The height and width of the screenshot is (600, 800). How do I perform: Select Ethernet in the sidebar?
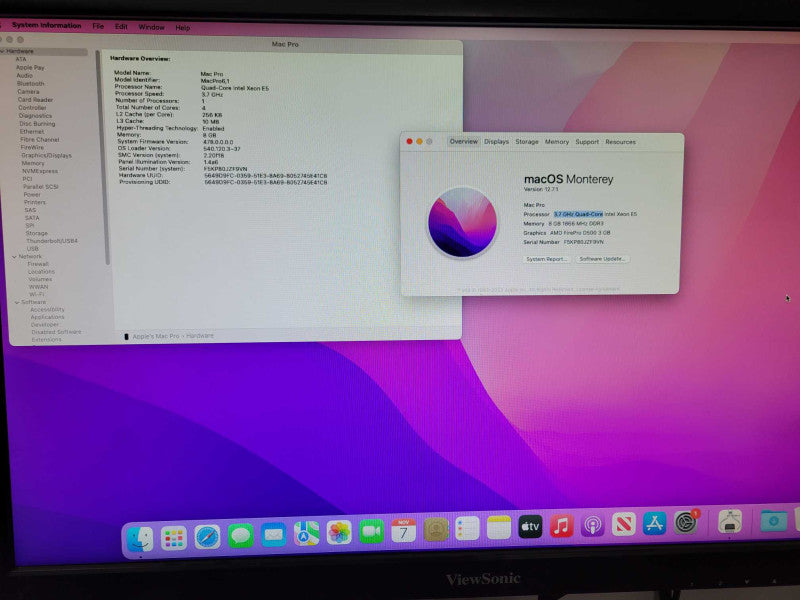coord(32,132)
